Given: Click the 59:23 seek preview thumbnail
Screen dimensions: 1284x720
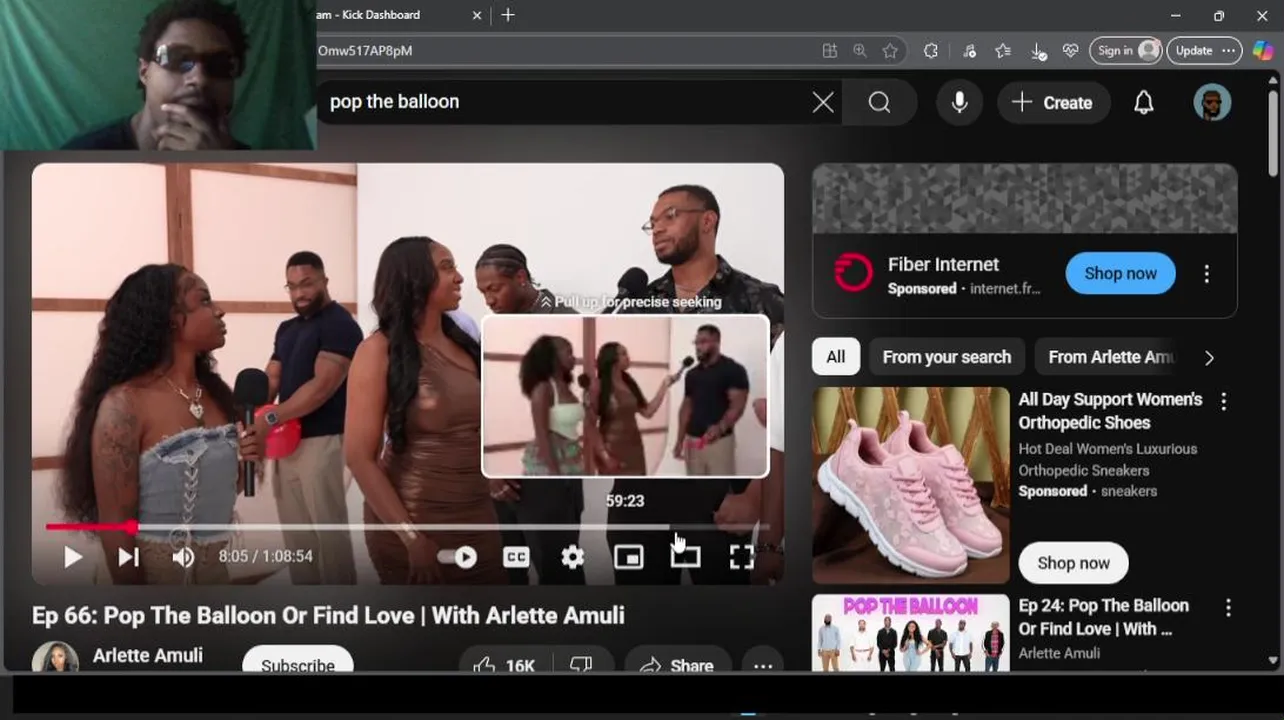Looking at the screenshot, I should pyautogui.click(x=625, y=397).
